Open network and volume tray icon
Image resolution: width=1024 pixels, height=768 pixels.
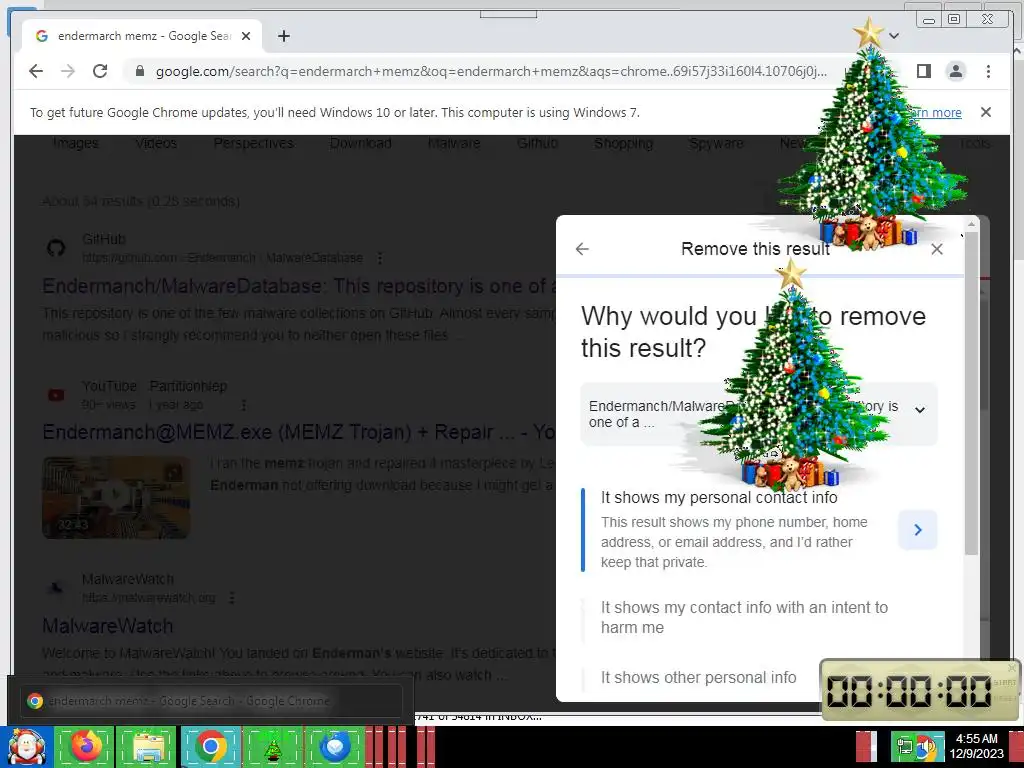click(x=917, y=746)
